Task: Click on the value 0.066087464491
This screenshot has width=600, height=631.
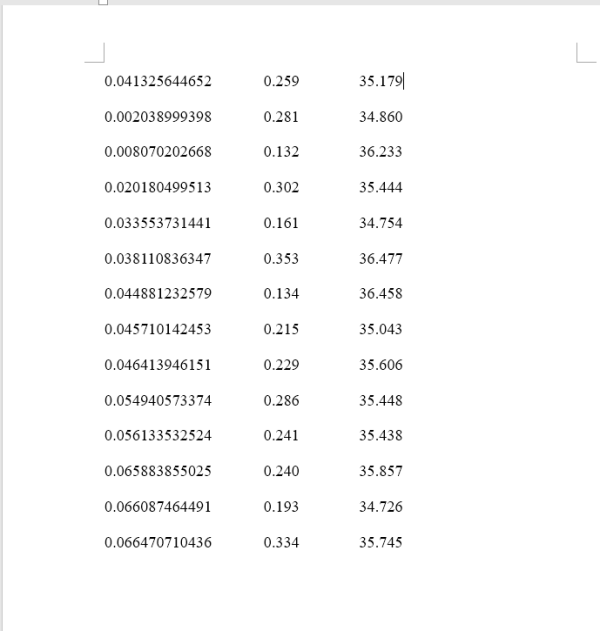Action: (158, 507)
